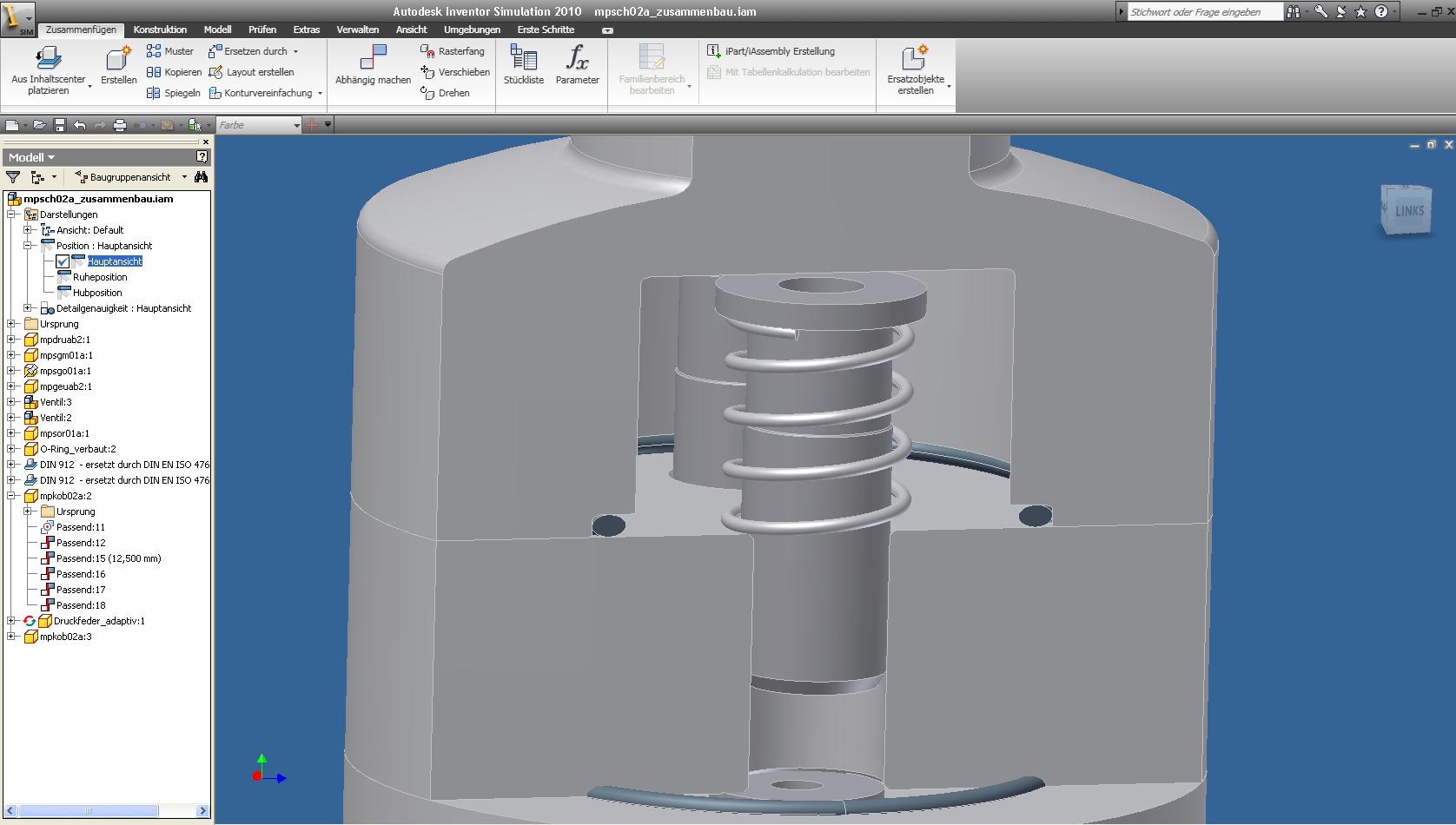Click the LINKS face of the ViewCube
Screen dimensions: 1456x825
click(1408, 211)
